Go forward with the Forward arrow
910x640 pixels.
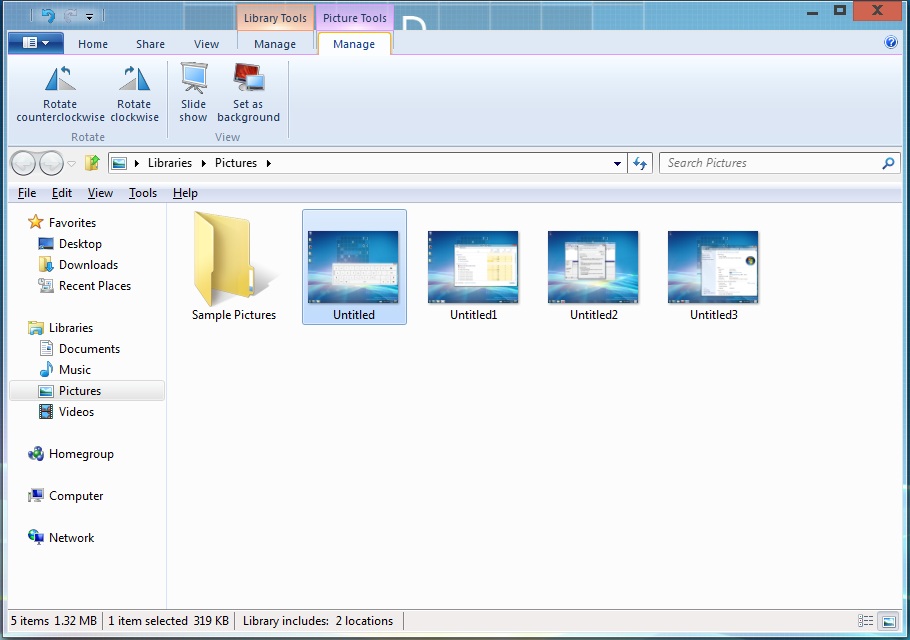[51, 163]
